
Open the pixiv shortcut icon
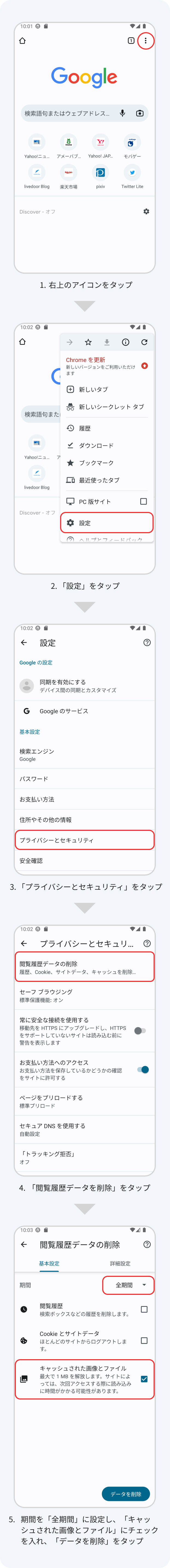coord(100,173)
